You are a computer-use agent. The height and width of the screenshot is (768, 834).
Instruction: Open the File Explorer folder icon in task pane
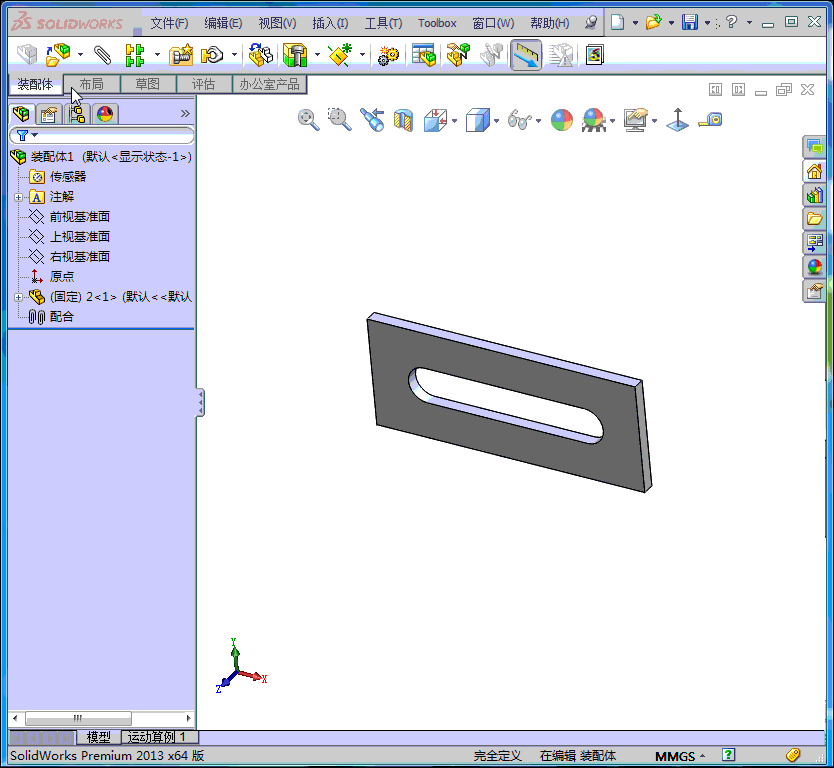(x=814, y=218)
